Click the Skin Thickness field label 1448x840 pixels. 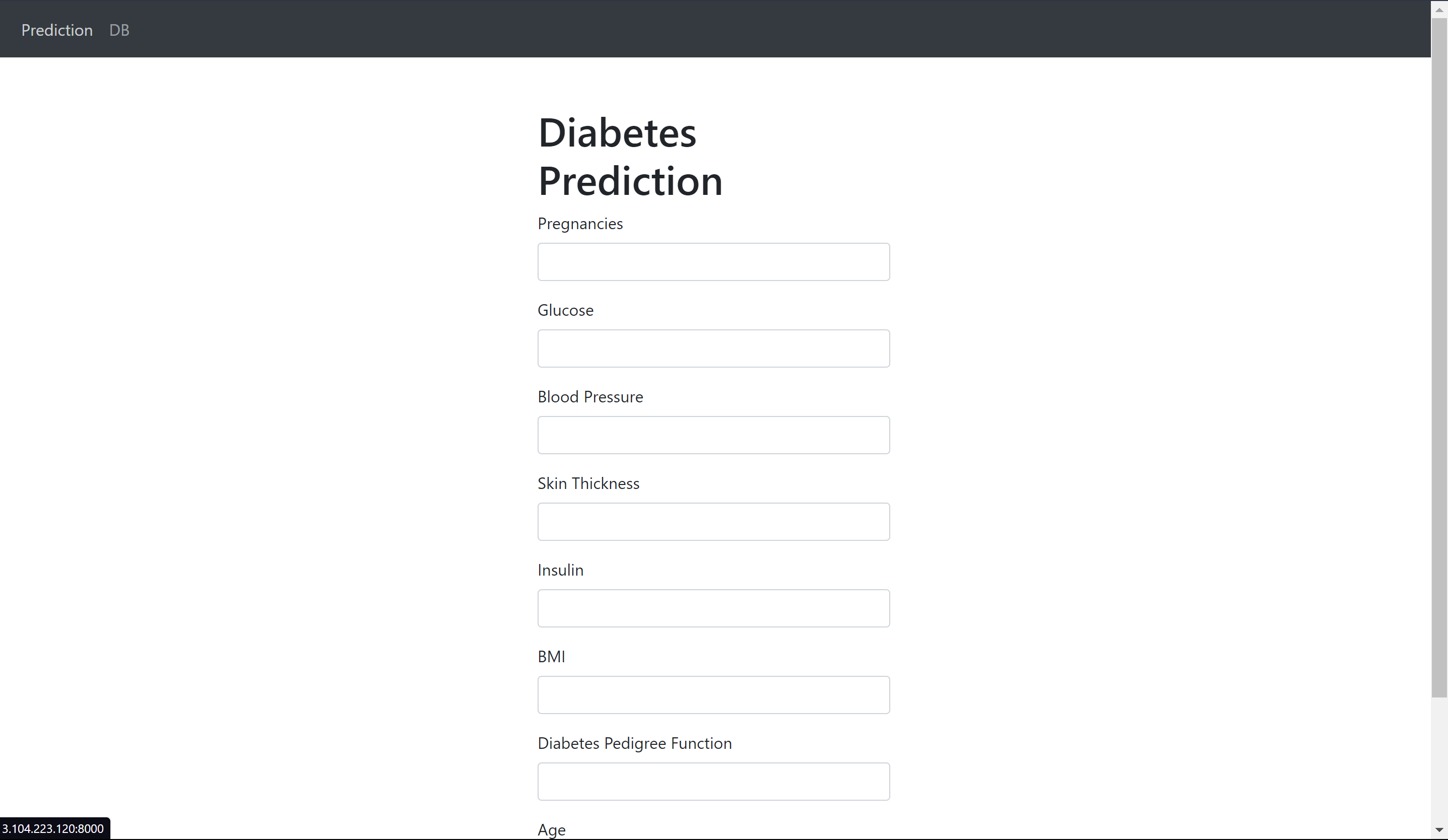tap(588, 483)
